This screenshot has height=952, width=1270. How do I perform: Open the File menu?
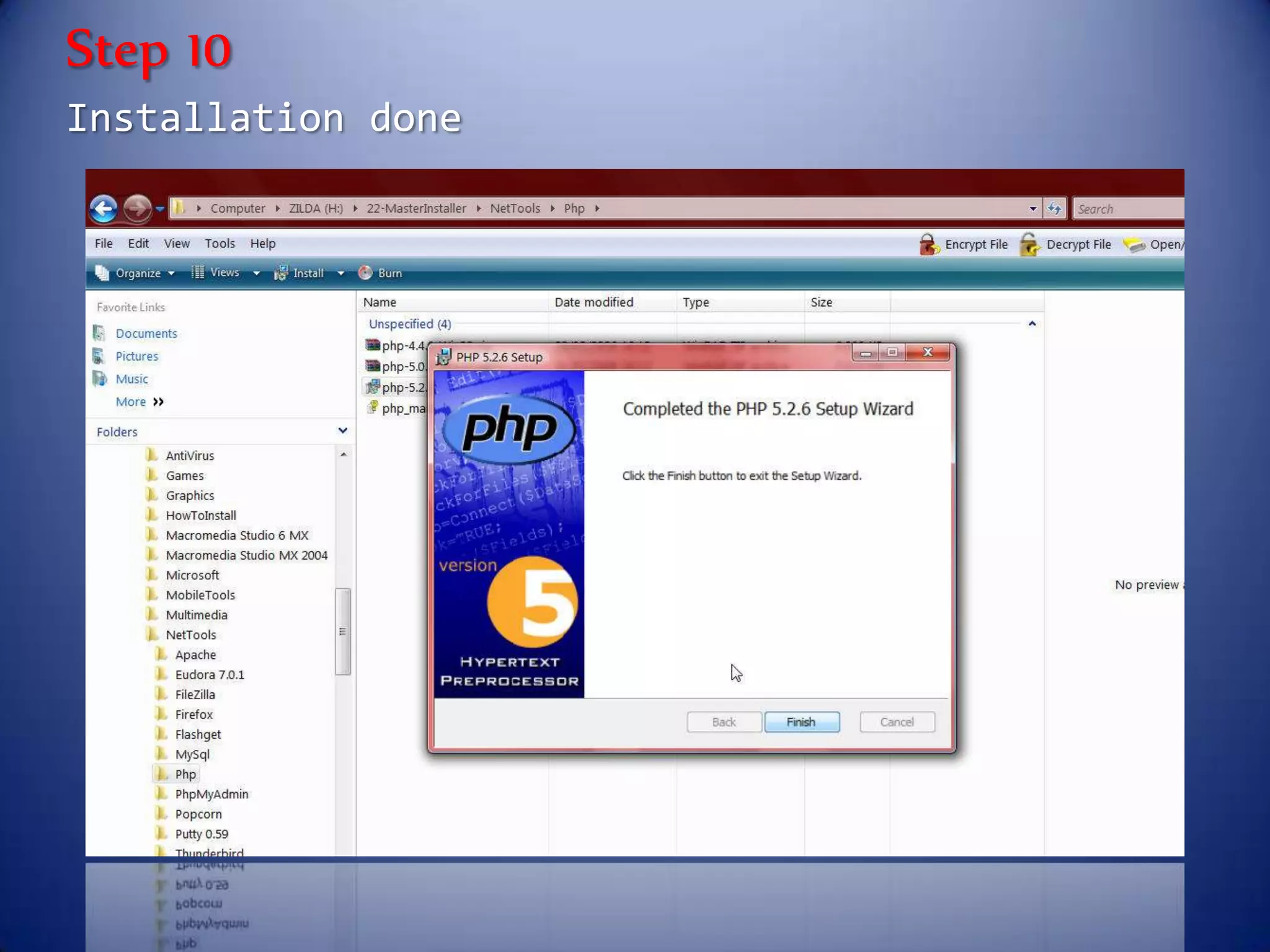[104, 244]
